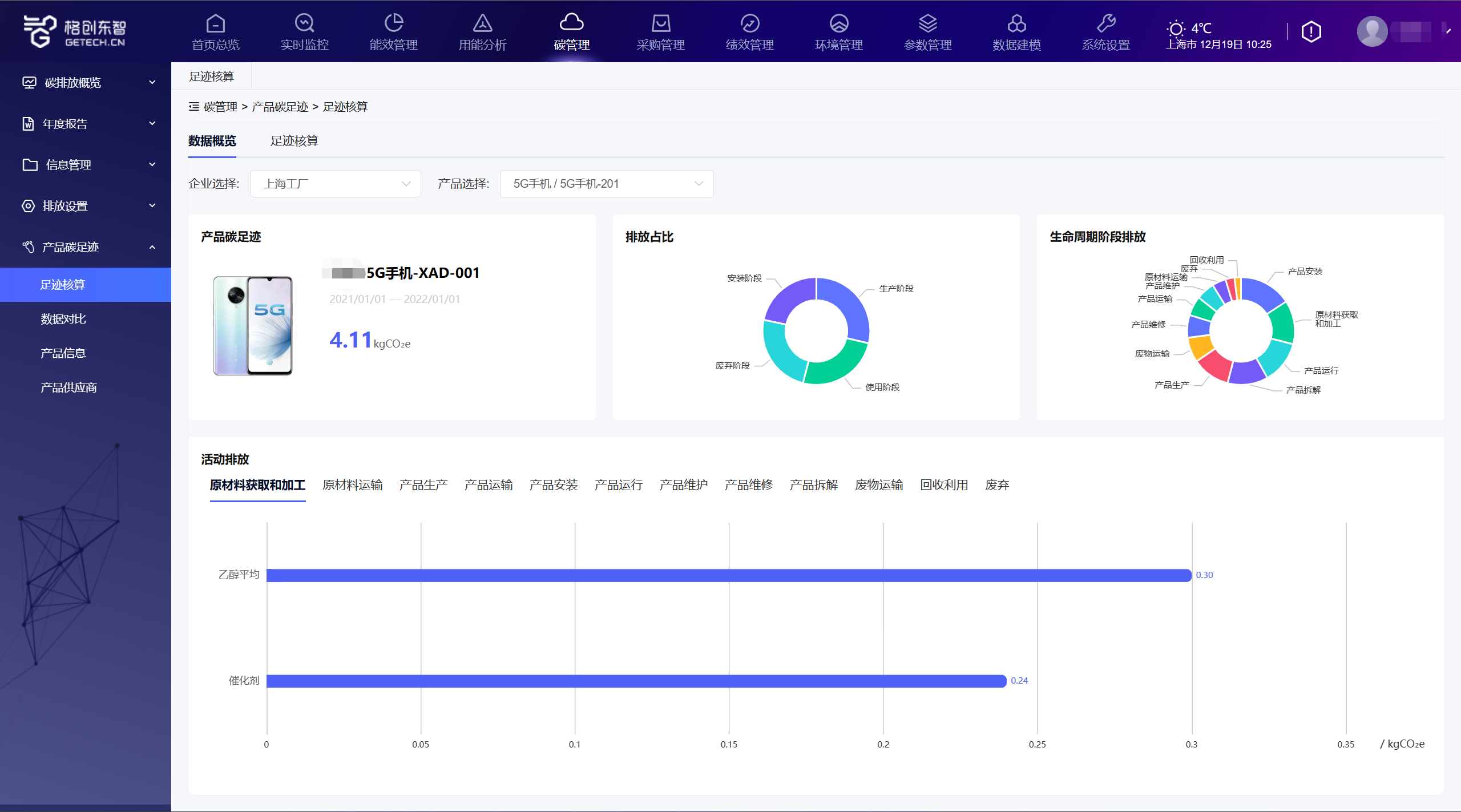The image size is (1461, 812).
Task: Select the 废物运输 activity tab
Action: pyautogui.click(x=878, y=485)
